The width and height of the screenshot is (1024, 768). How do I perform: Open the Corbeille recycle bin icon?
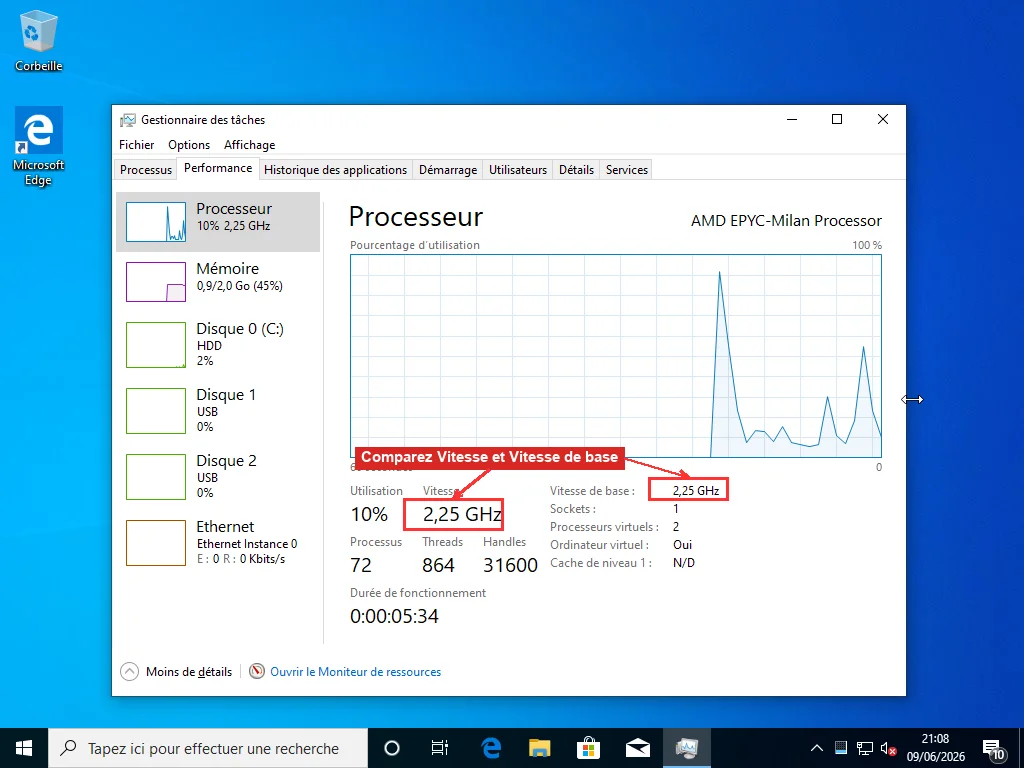click(x=39, y=40)
